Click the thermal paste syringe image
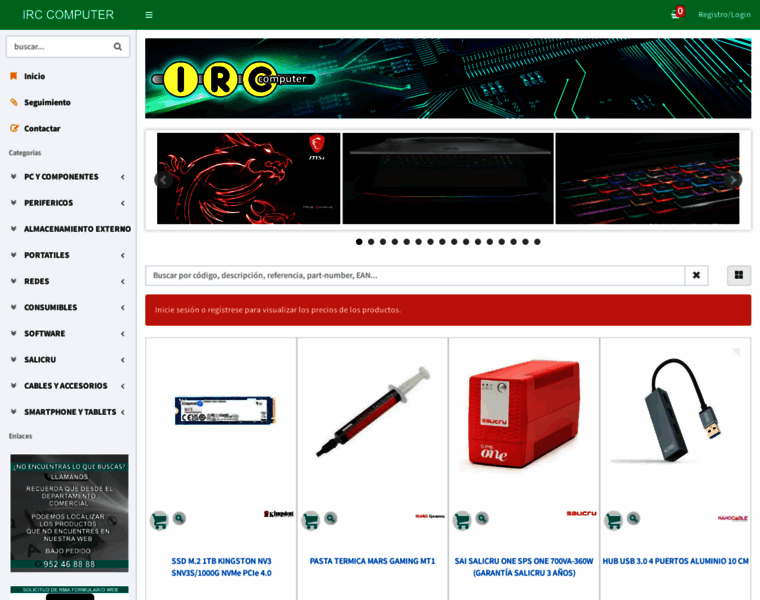Screen dimensions: 760x600 372,412
